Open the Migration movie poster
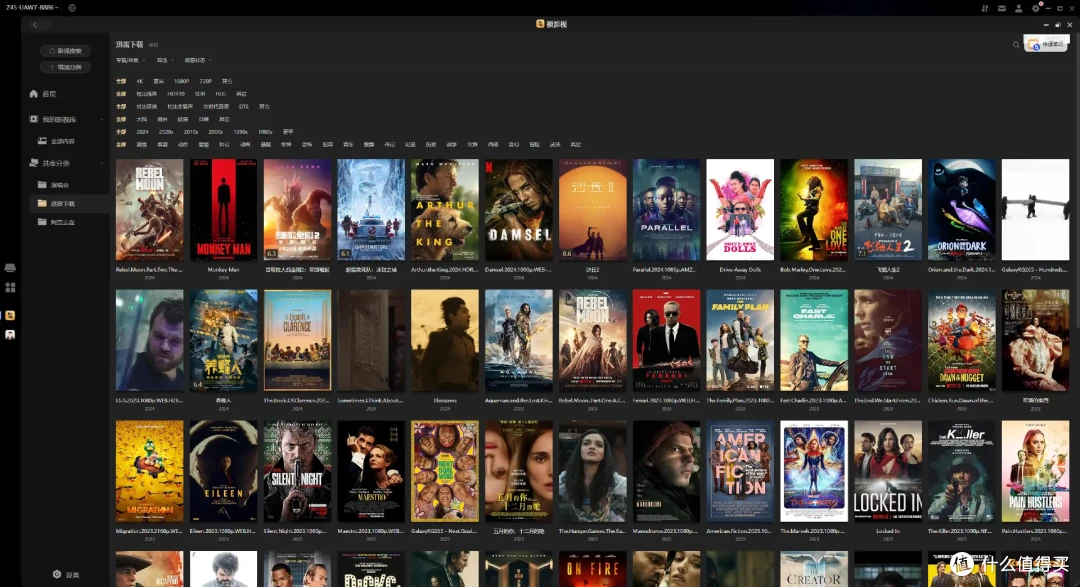This screenshot has height=587, width=1080. click(149, 471)
